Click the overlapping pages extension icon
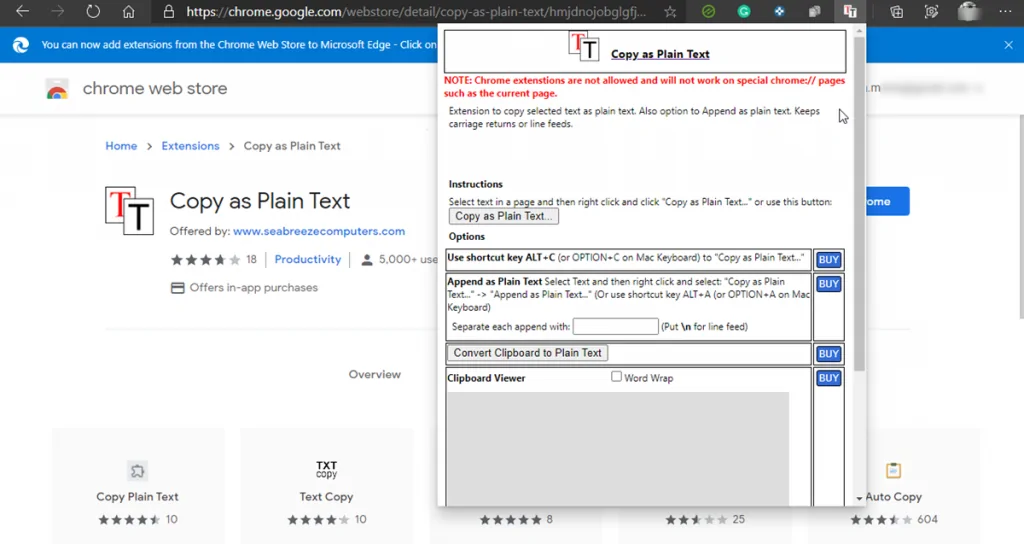 coord(814,11)
